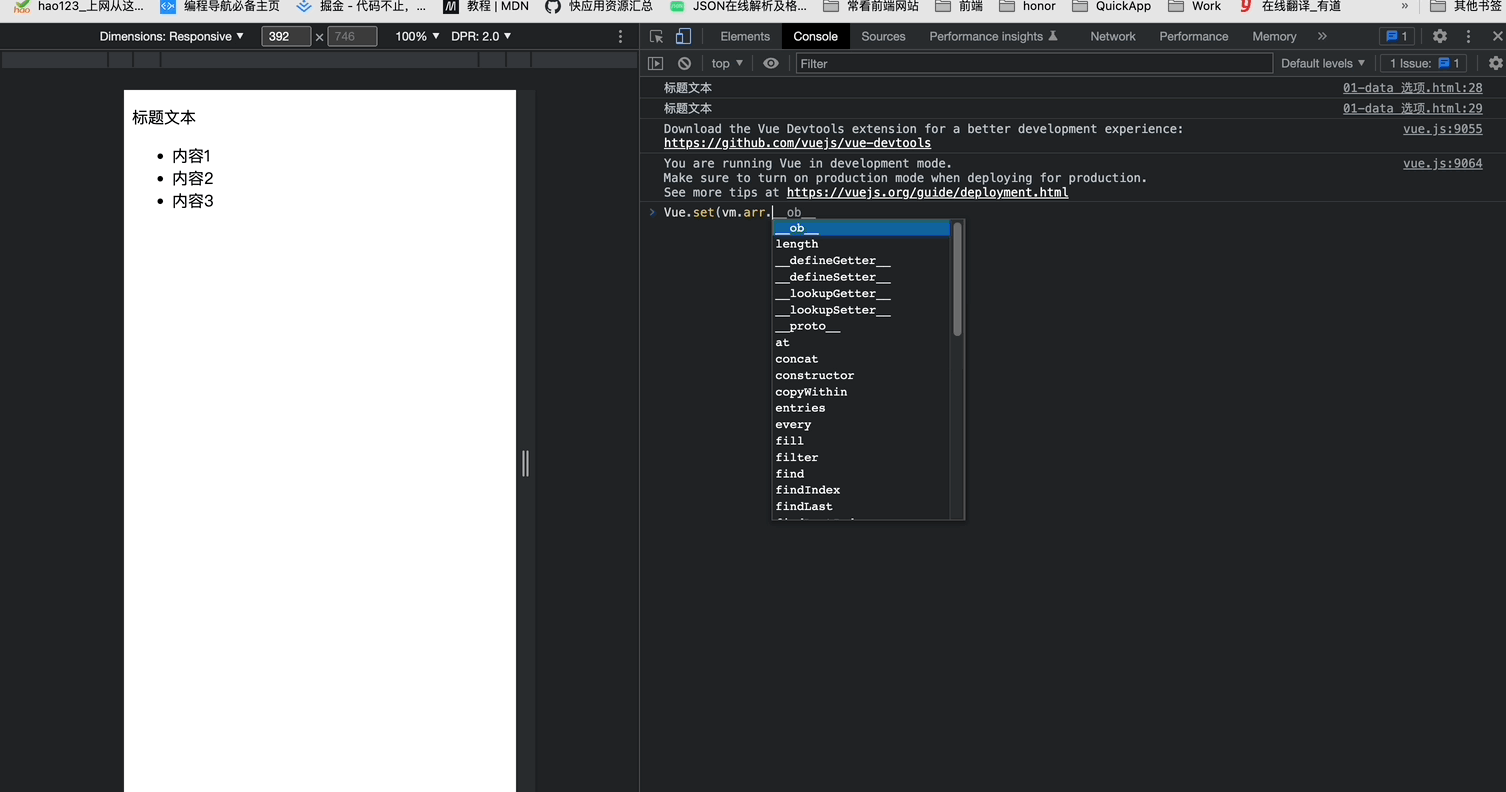Select length autocomplete suggestion
This screenshot has width=1506, height=792.
(x=861, y=244)
